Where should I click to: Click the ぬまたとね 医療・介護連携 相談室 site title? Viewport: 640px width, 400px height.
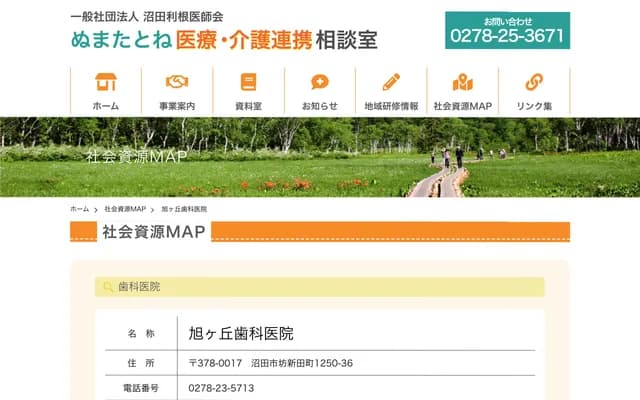coord(224,39)
